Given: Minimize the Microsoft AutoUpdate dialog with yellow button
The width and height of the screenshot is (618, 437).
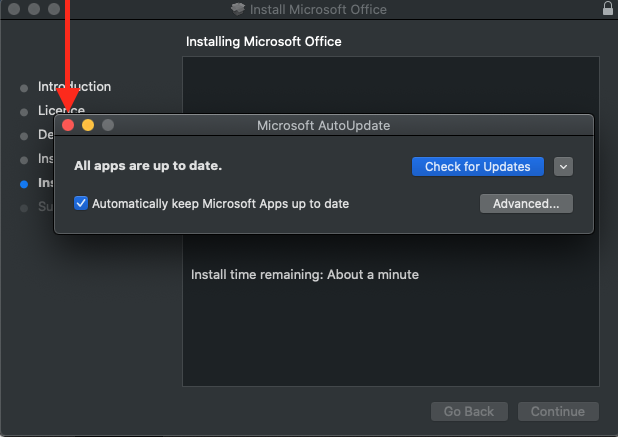Looking at the screenshot, I should coord(88,126).
